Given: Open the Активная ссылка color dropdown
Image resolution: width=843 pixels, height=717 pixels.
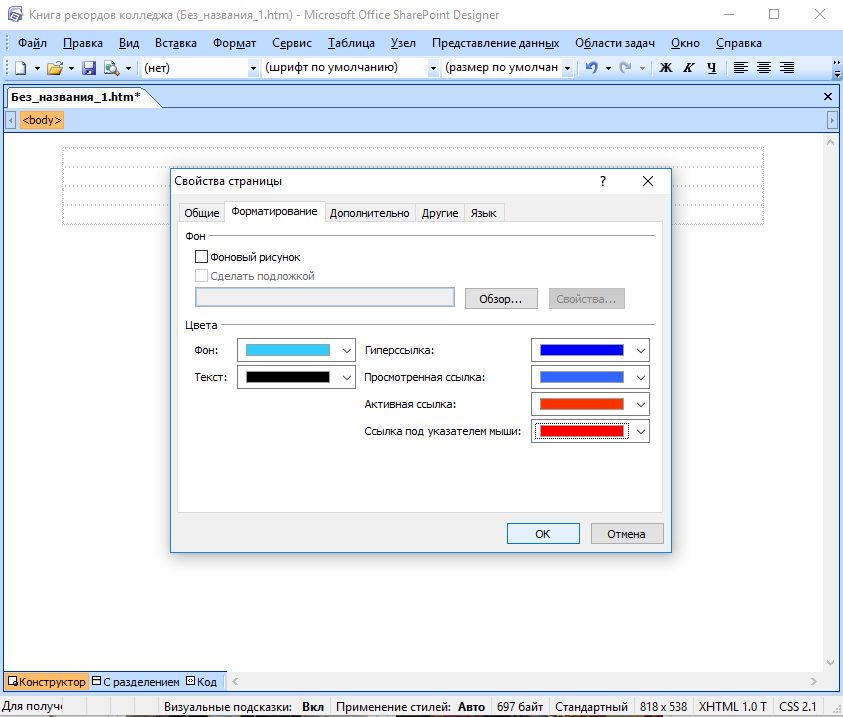Looking at the screenshot, I should coord(590,404).
